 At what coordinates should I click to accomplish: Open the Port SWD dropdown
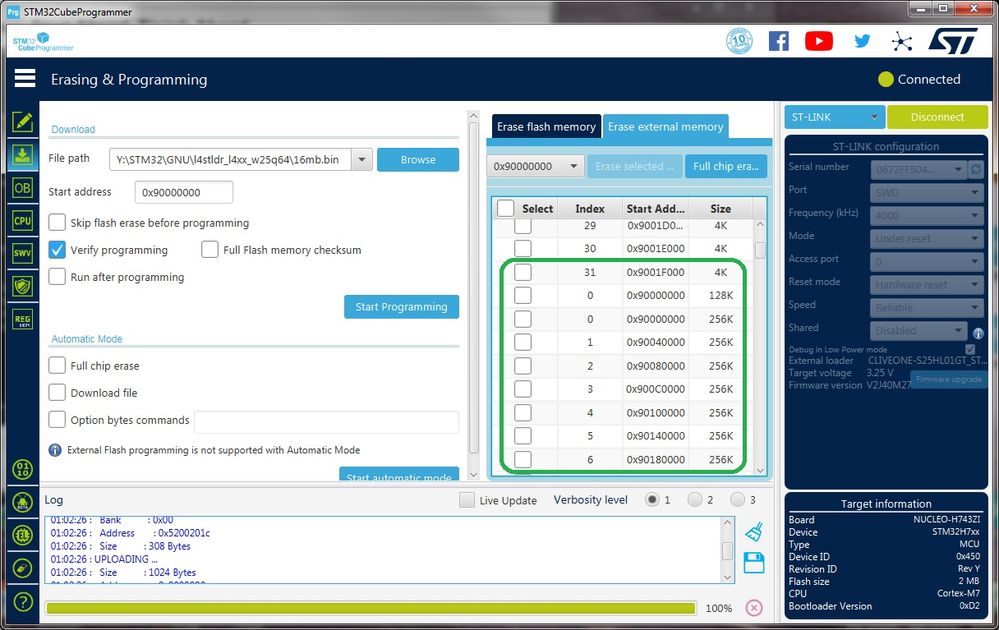[x=927, y=192]
